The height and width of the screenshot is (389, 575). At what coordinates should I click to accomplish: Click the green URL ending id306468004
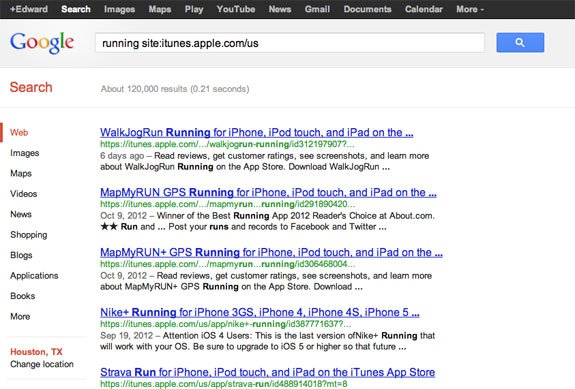pos(227,264)
